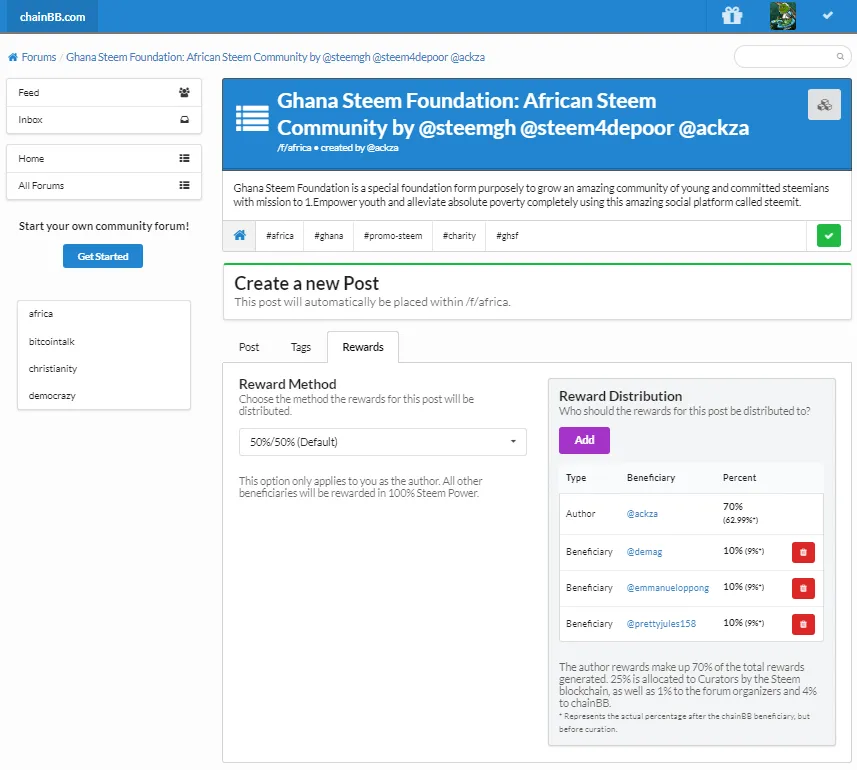Click the Type column header

click(x=576, y=478)
